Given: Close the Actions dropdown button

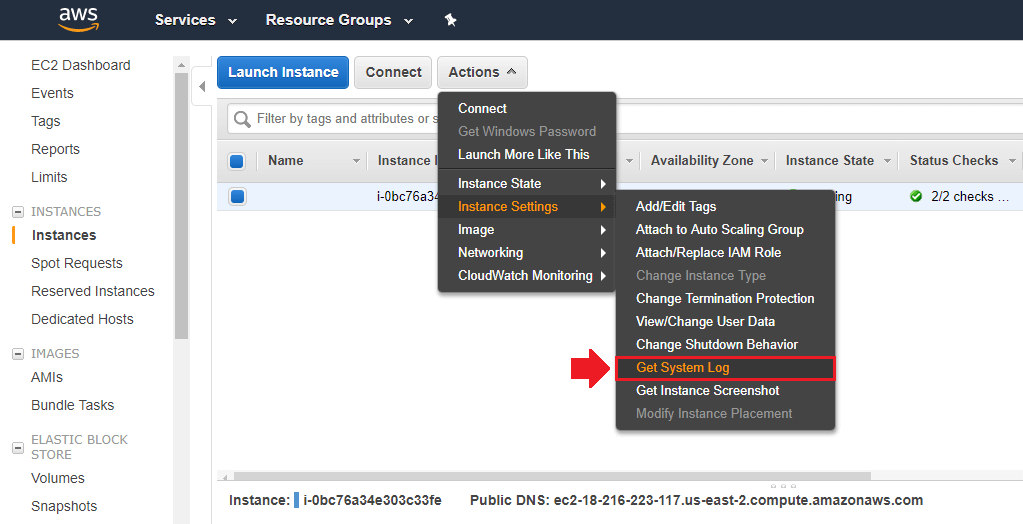Looking at the screenshot, I should click(482, 72).
